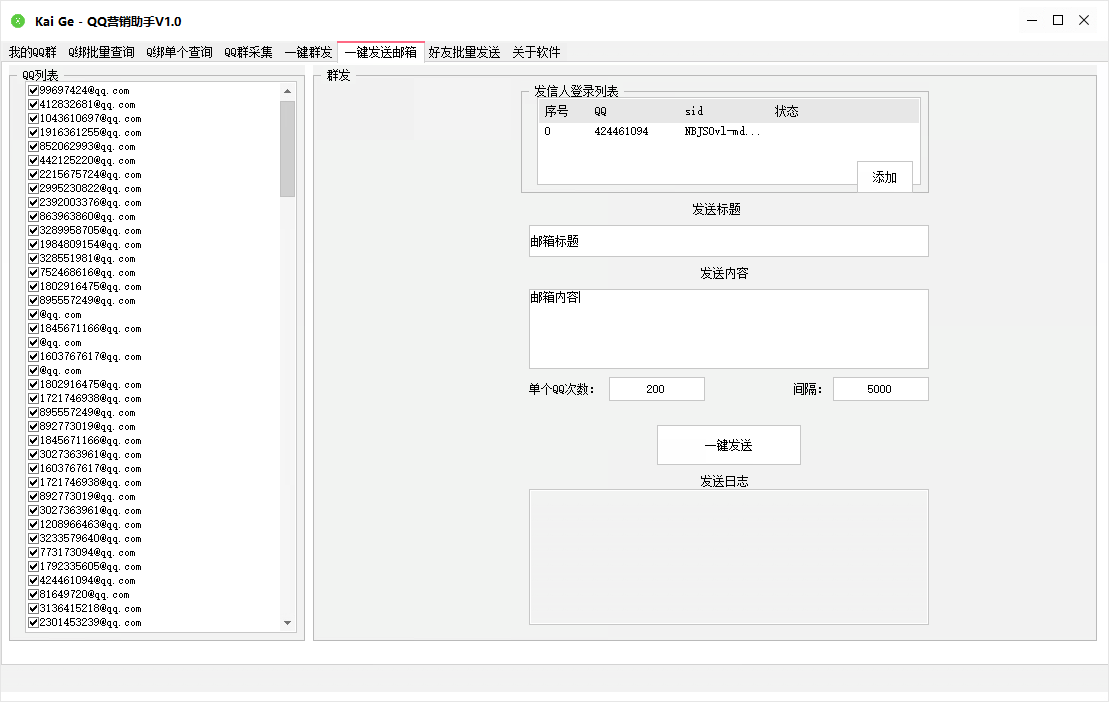Open the QQ群采集 tab
Viewport: 1109px width, 702px height.
coord(248,52)
